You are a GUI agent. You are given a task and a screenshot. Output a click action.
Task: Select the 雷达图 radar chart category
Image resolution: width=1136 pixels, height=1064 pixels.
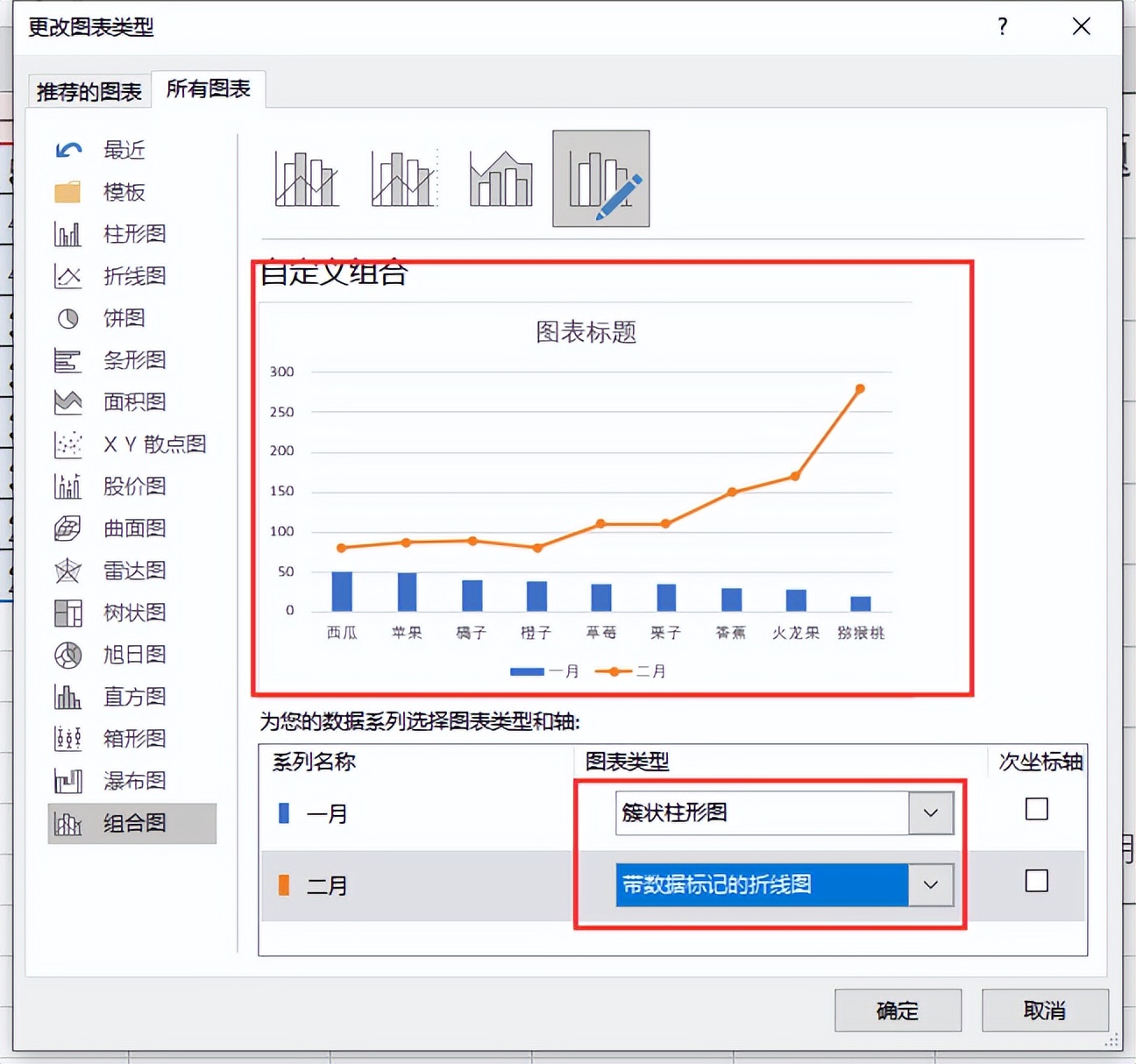pyautogui.click(x=134, y=571)
